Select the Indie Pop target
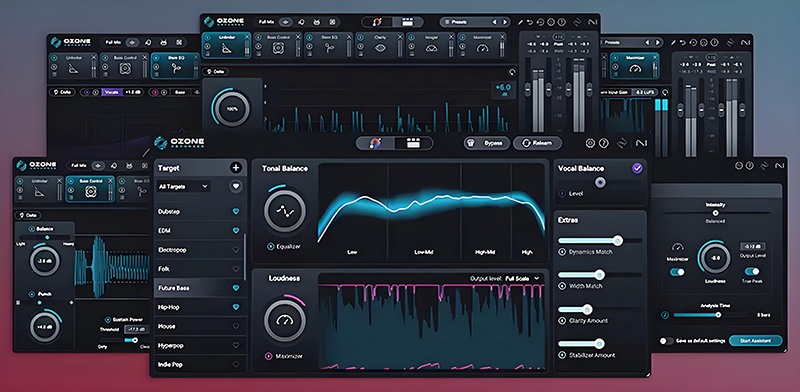800x392 pixels. [200, 364]
